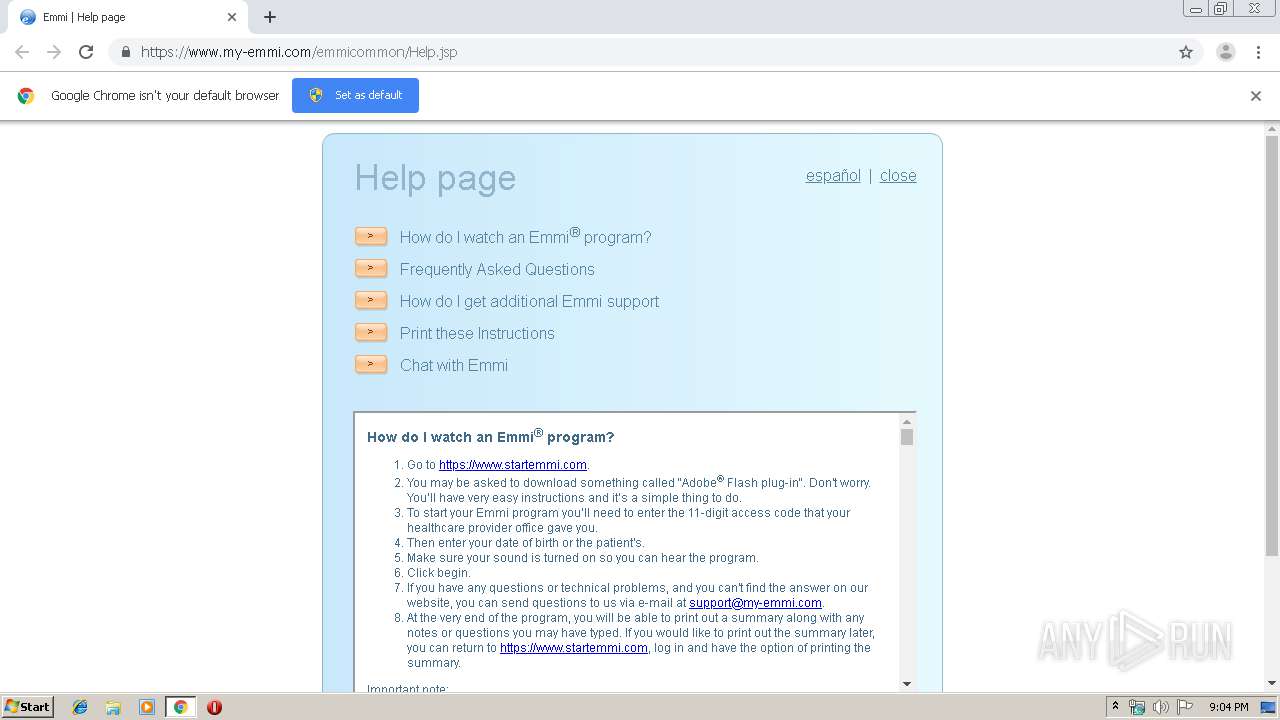Click the 9:04 PM clock

click(x=1229, y=707)
